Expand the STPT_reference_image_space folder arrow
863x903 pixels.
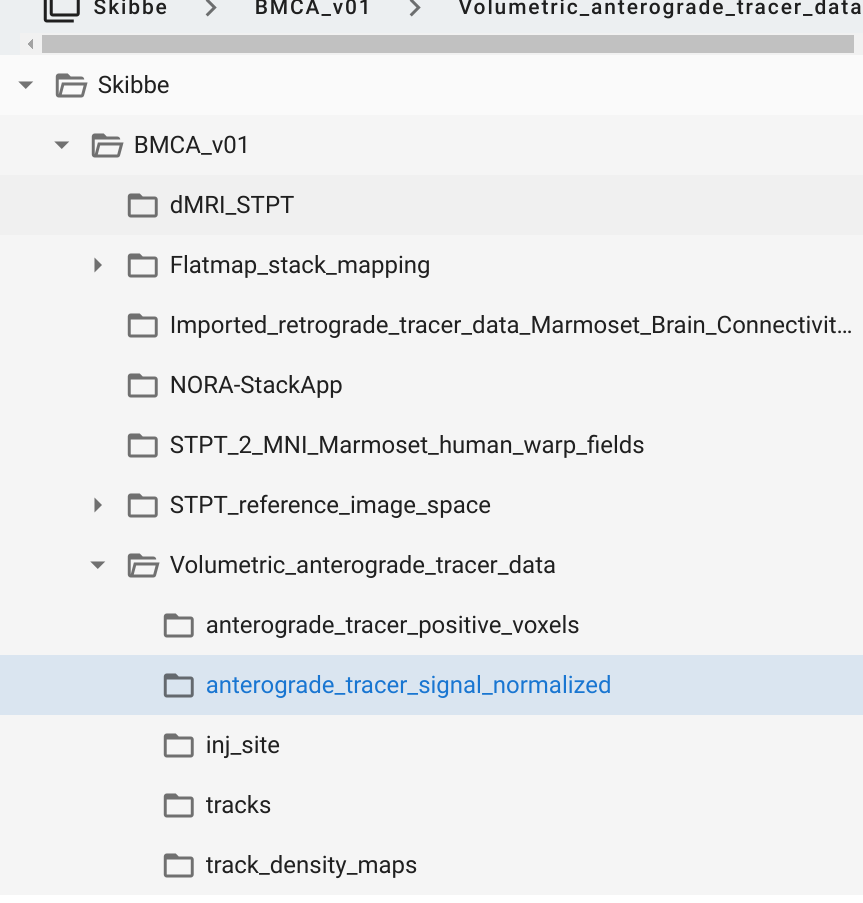(98, 506)
